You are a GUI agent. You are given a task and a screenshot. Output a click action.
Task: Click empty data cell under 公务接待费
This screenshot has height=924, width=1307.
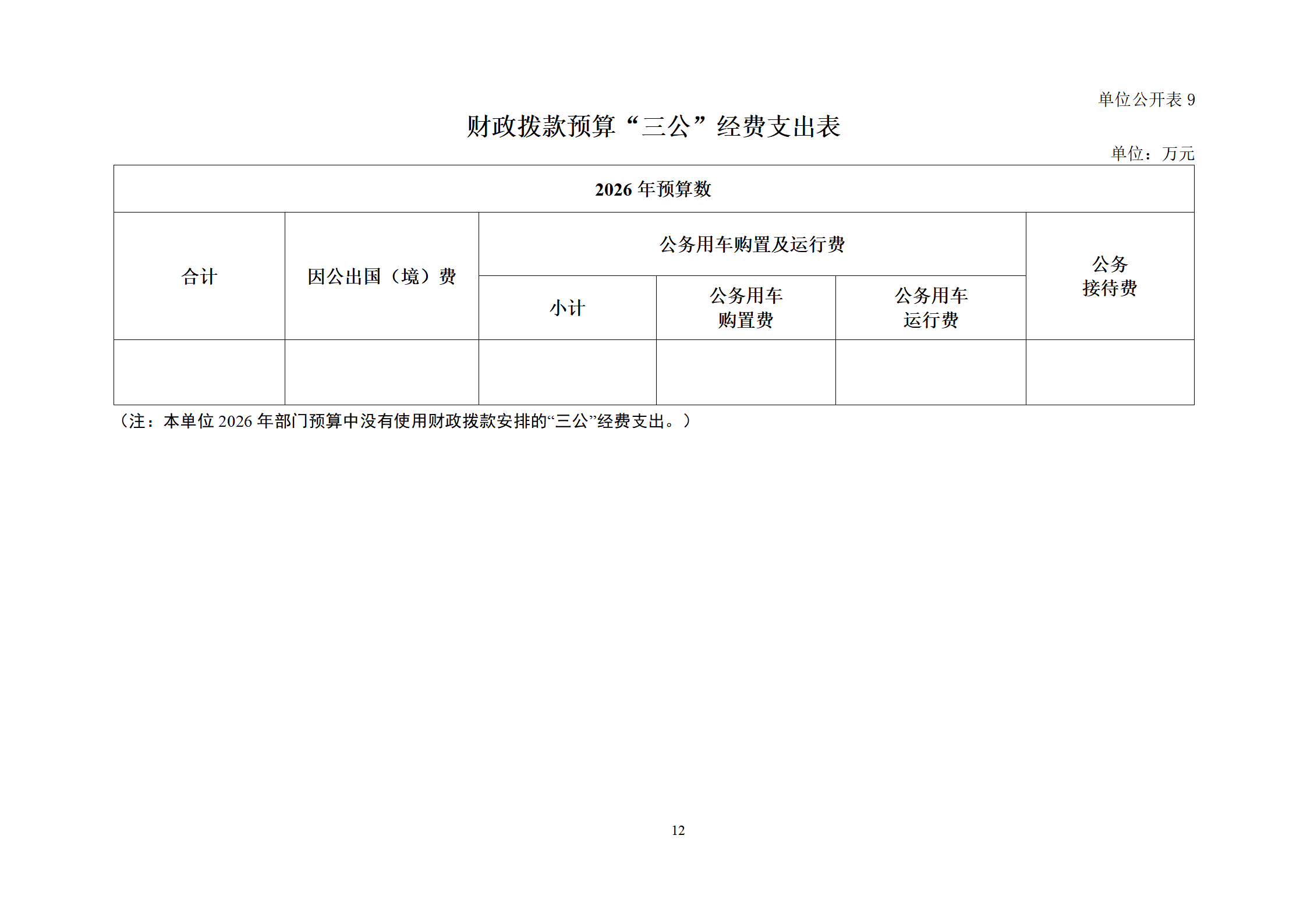click(1110, 373)
